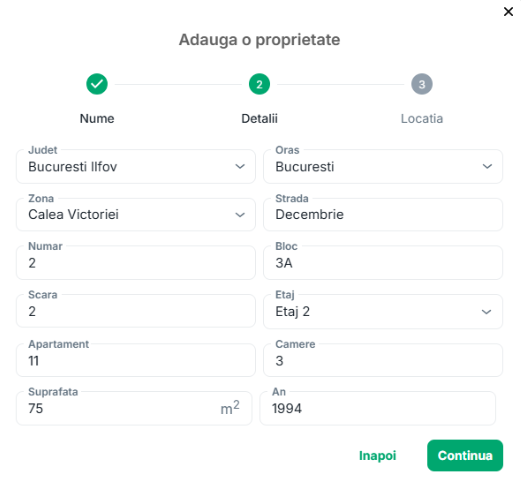The image size is (521, 477).
Task: Click the Inapoi back link
Action: 377,455
